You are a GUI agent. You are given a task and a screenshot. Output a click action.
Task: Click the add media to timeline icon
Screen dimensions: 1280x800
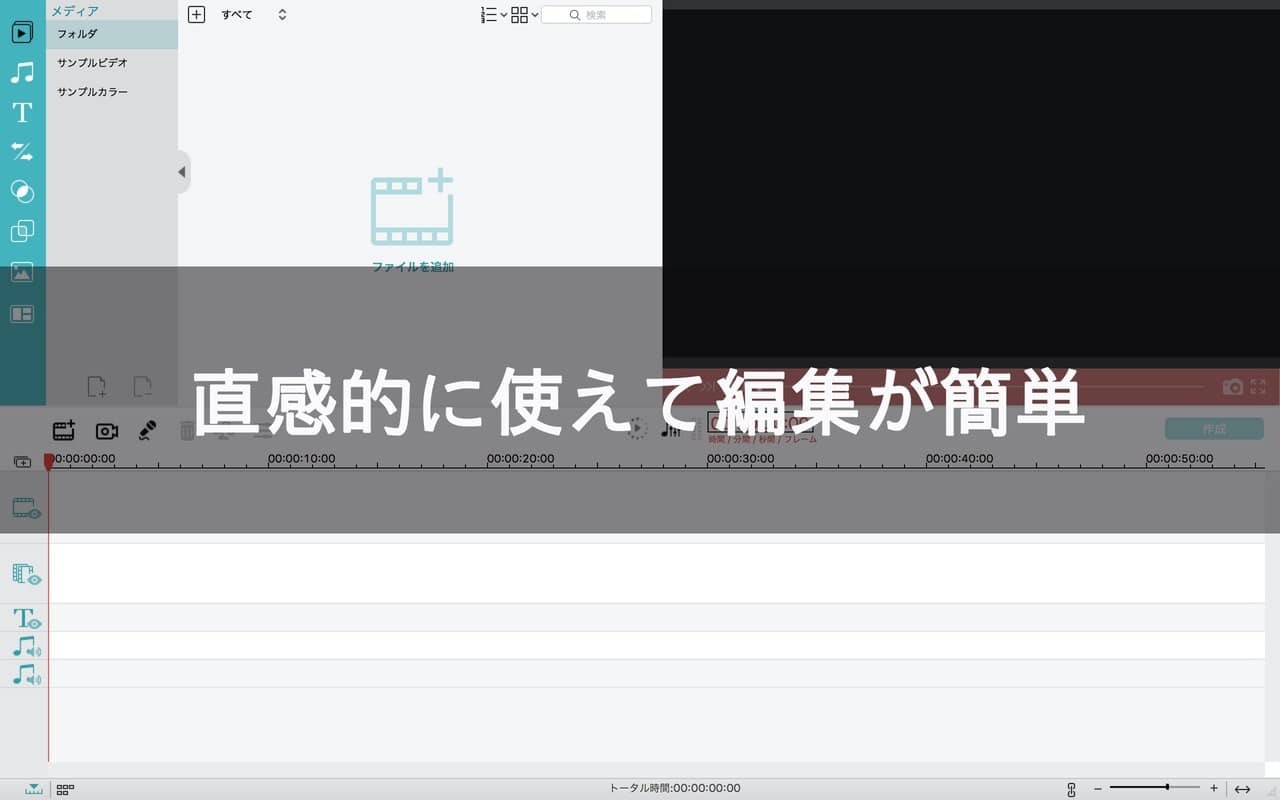coord(64,430)
